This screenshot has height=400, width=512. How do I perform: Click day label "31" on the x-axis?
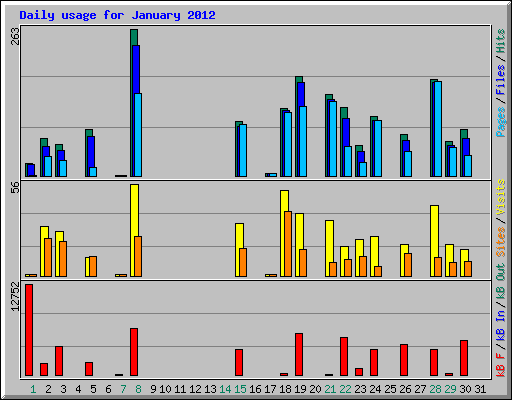[x=480, y=389]
